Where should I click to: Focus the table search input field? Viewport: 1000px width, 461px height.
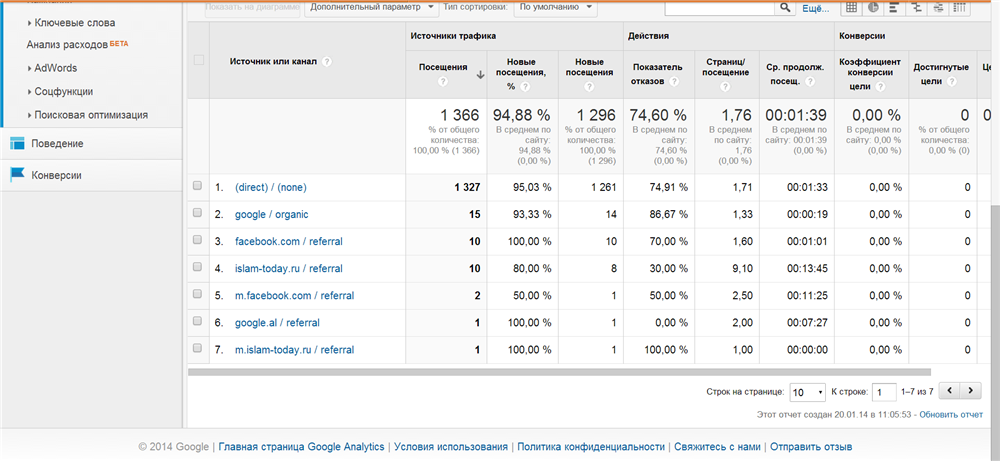[x=721, y=8]
